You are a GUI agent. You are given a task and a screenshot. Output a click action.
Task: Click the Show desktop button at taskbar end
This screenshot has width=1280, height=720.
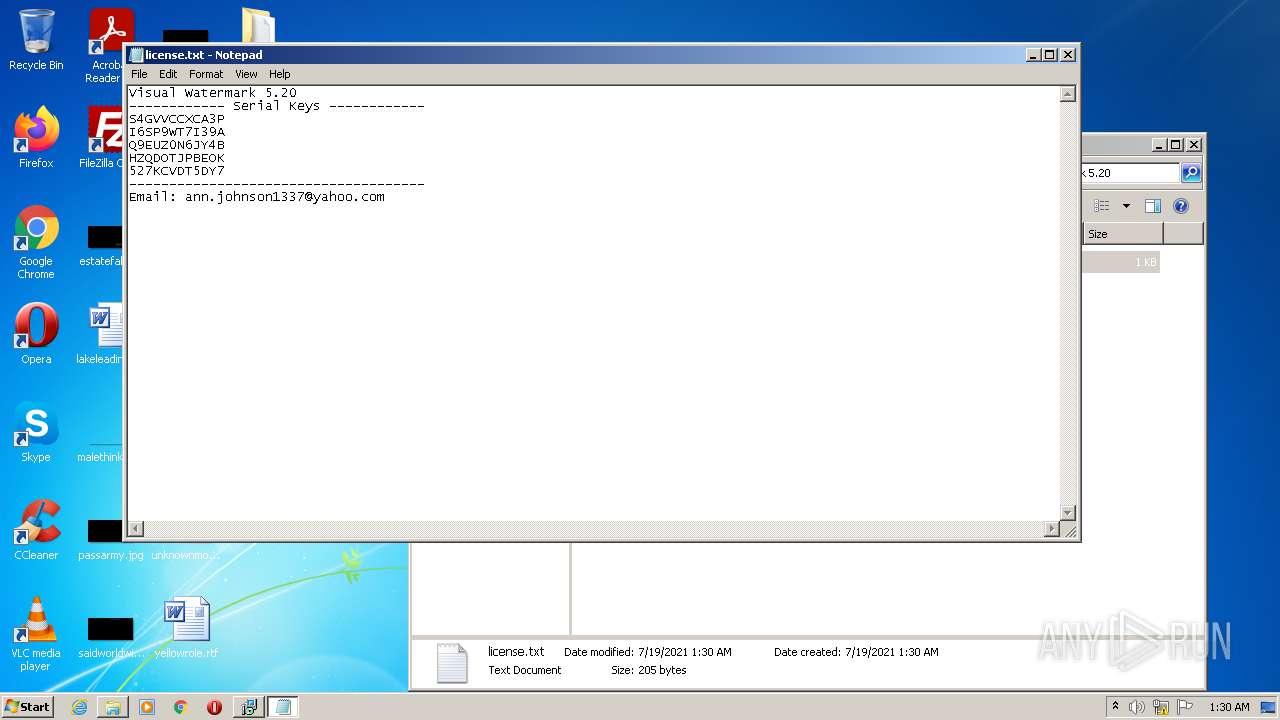(x=1269, y=707)
